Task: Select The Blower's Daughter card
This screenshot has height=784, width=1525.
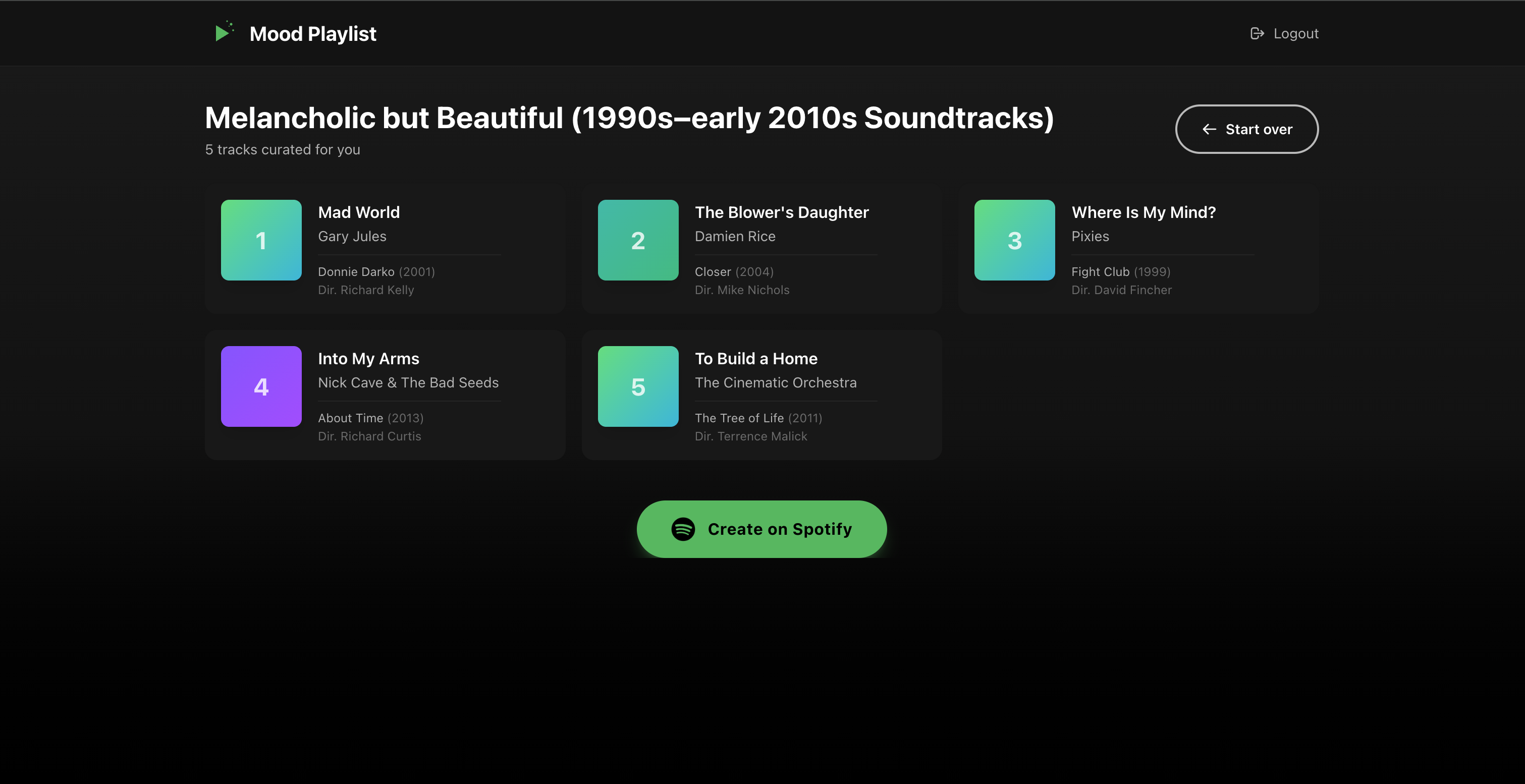Action: click(761, 249)
